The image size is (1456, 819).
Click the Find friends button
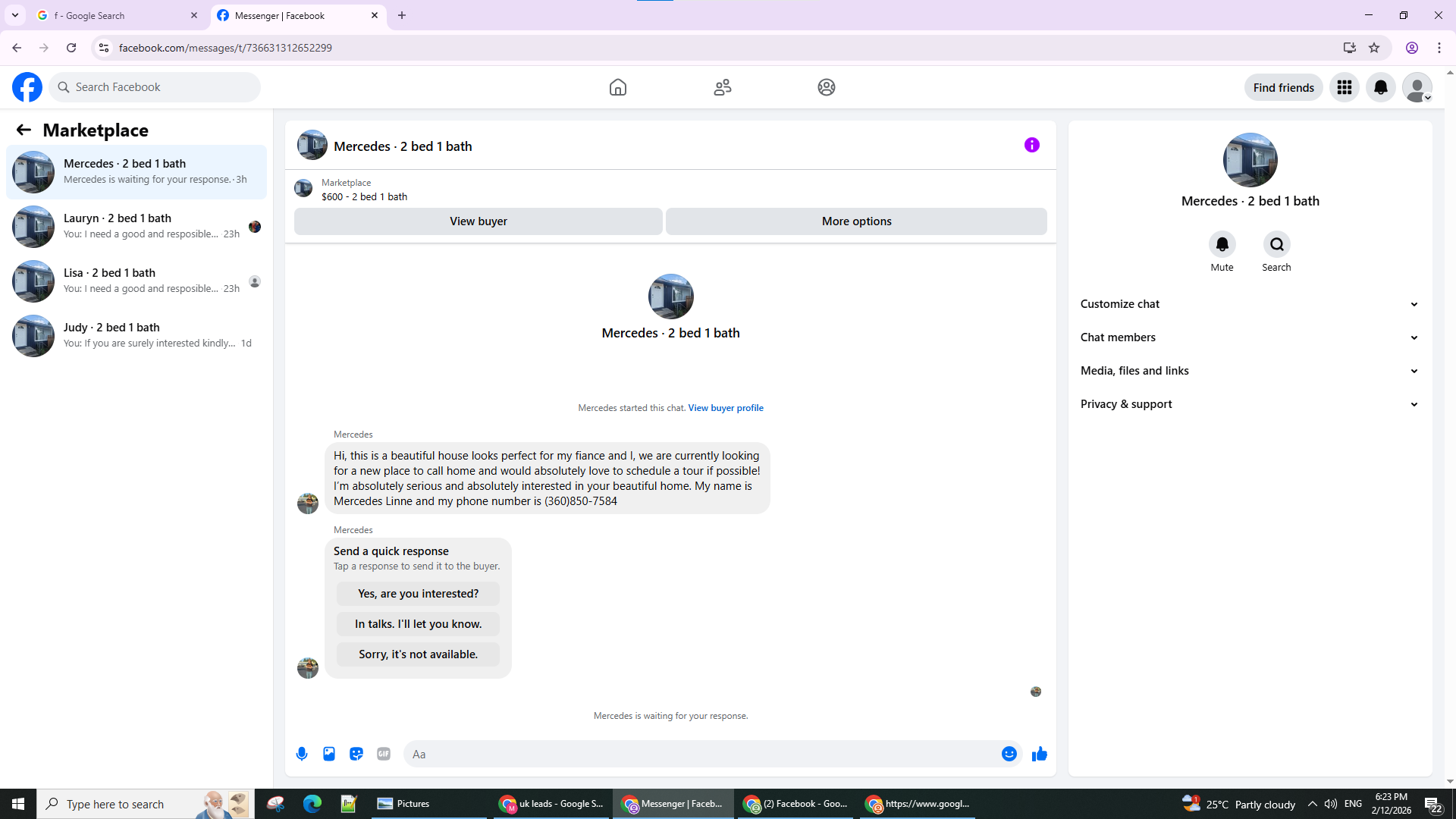click(x=1284, y=87)
